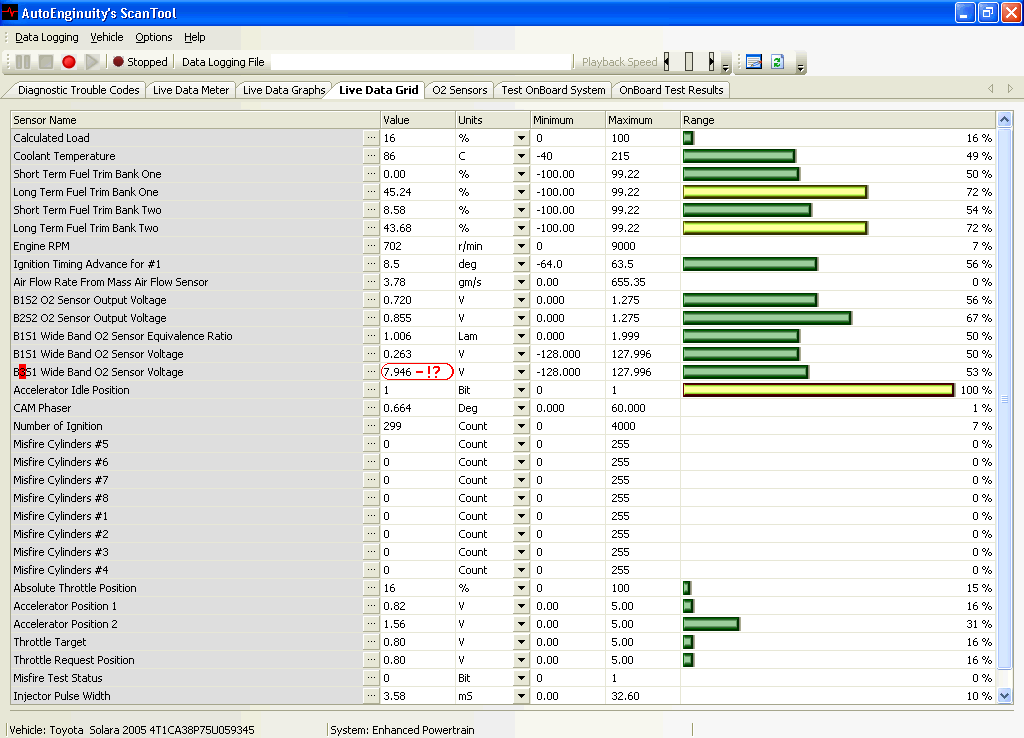Click ellipsis button beside Engine RPM row

click(371, 246)
